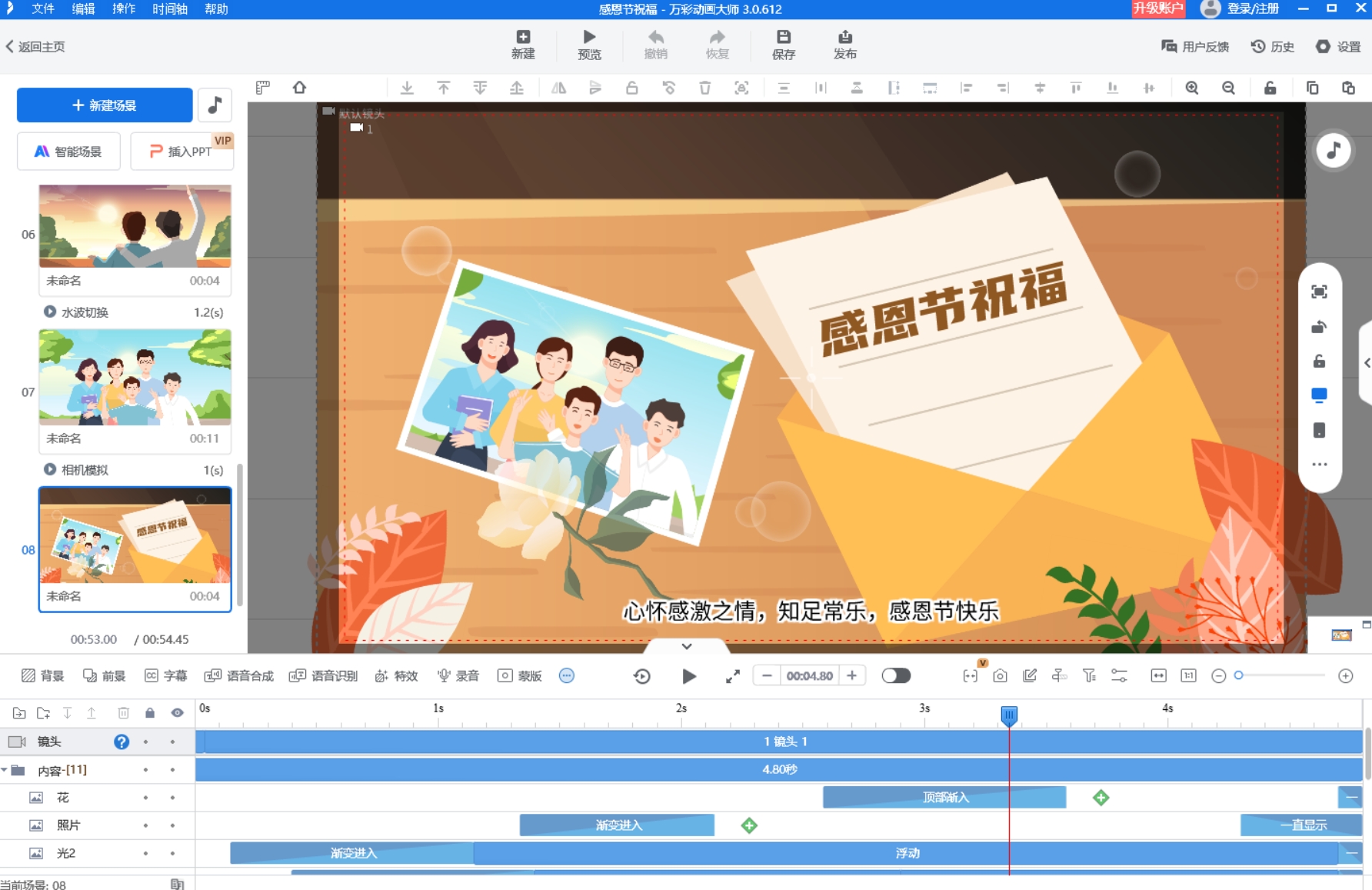
Task: Click 智能场景 button
Action: tap(68, 152)
